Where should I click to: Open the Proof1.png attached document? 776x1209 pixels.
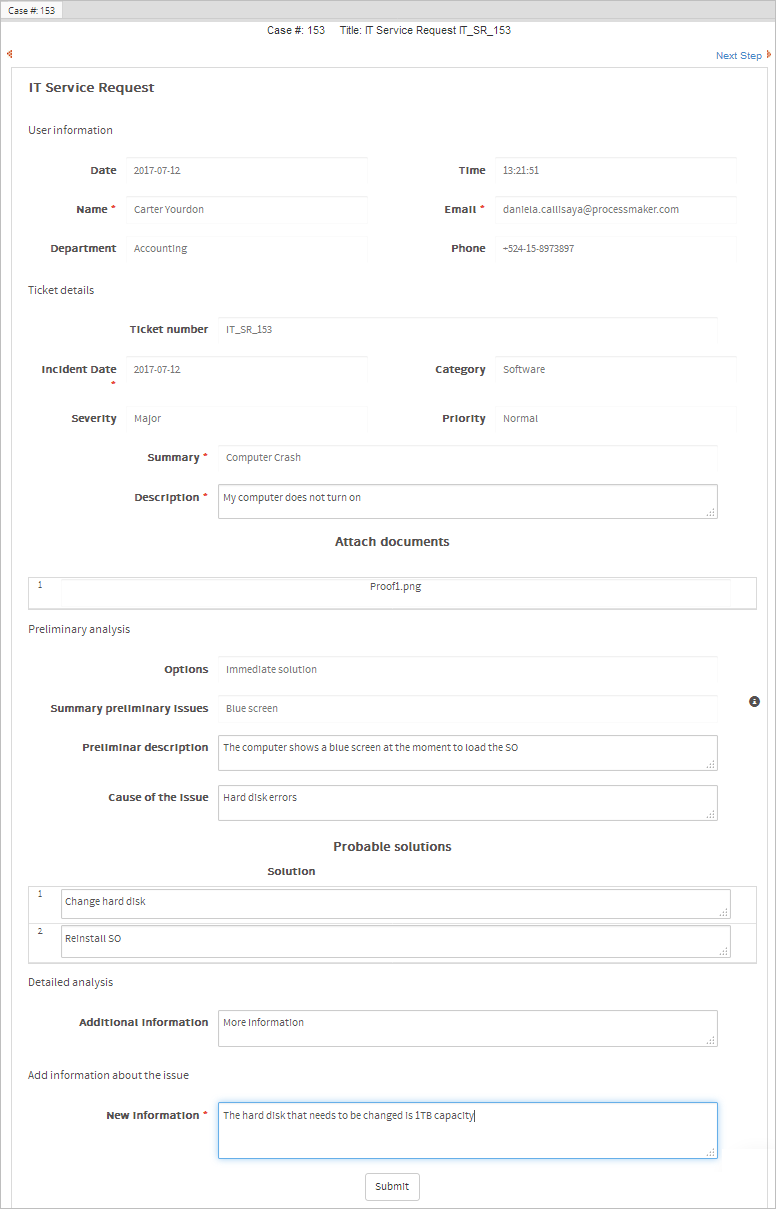pos(395,587)
